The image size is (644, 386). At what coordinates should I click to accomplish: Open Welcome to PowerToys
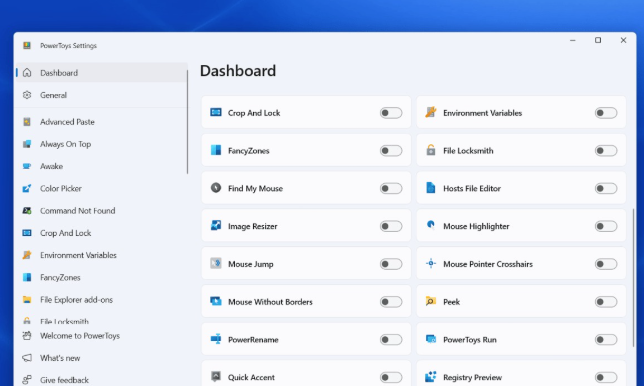[101, 335]
